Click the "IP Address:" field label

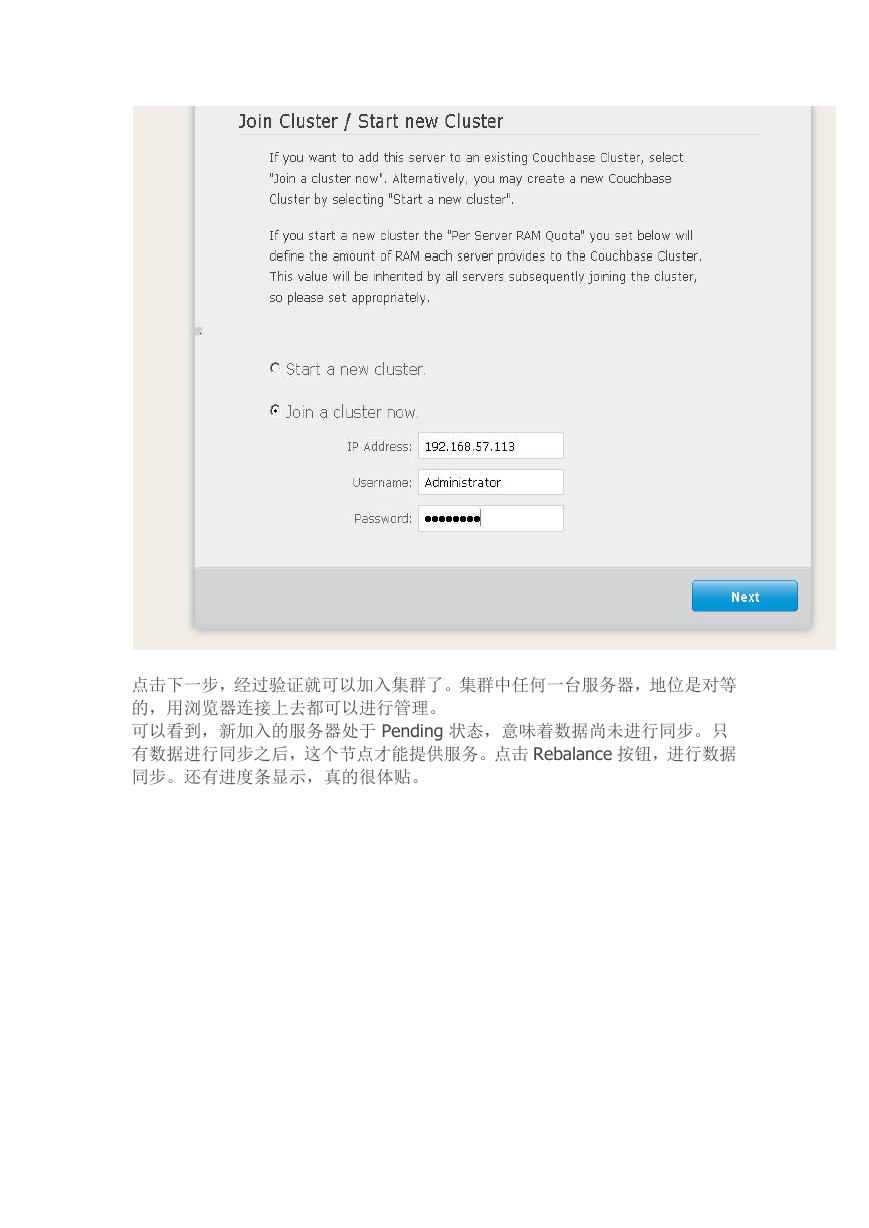click(379, 447)
